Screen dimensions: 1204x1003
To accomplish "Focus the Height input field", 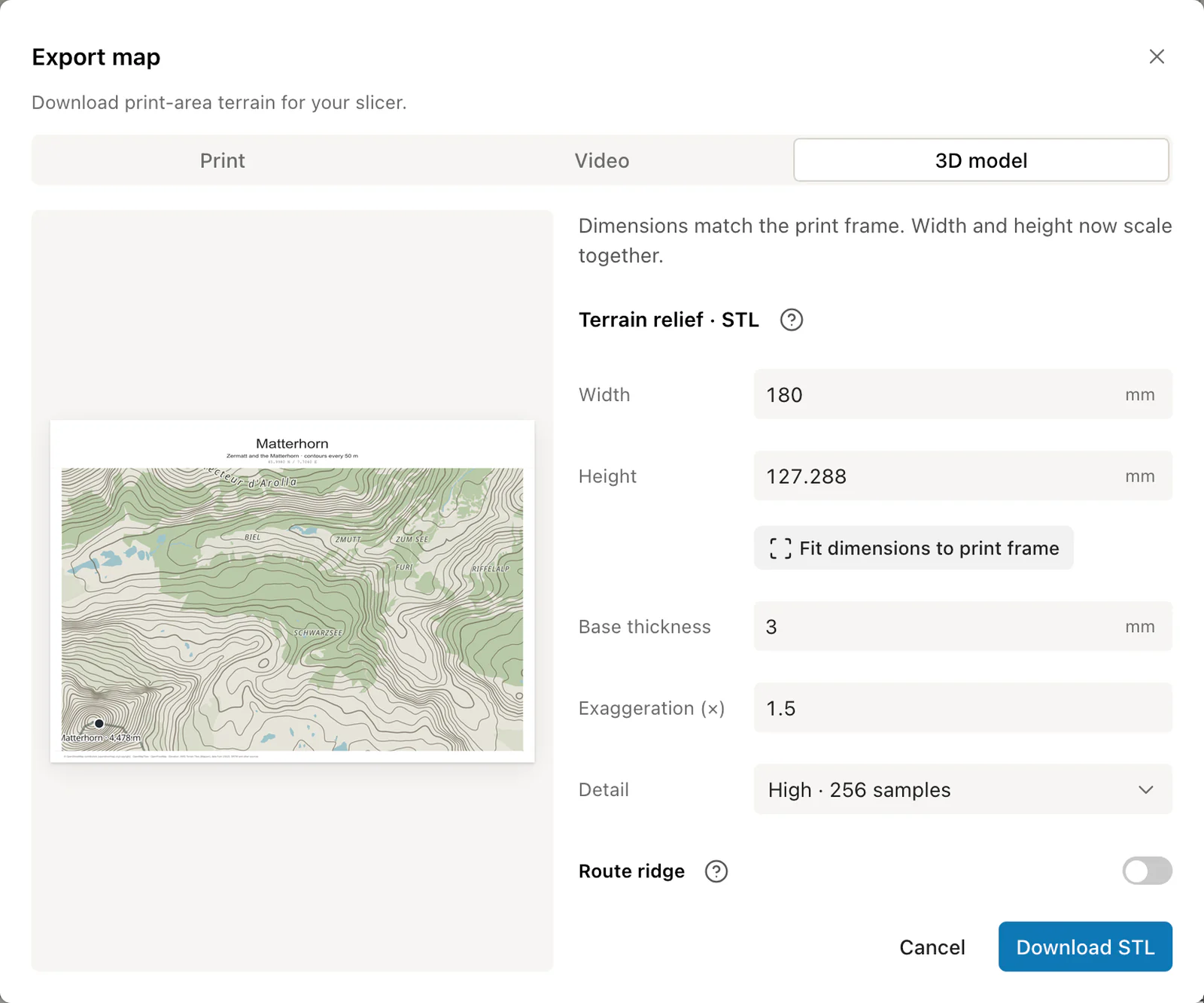I will click(963, 476).
